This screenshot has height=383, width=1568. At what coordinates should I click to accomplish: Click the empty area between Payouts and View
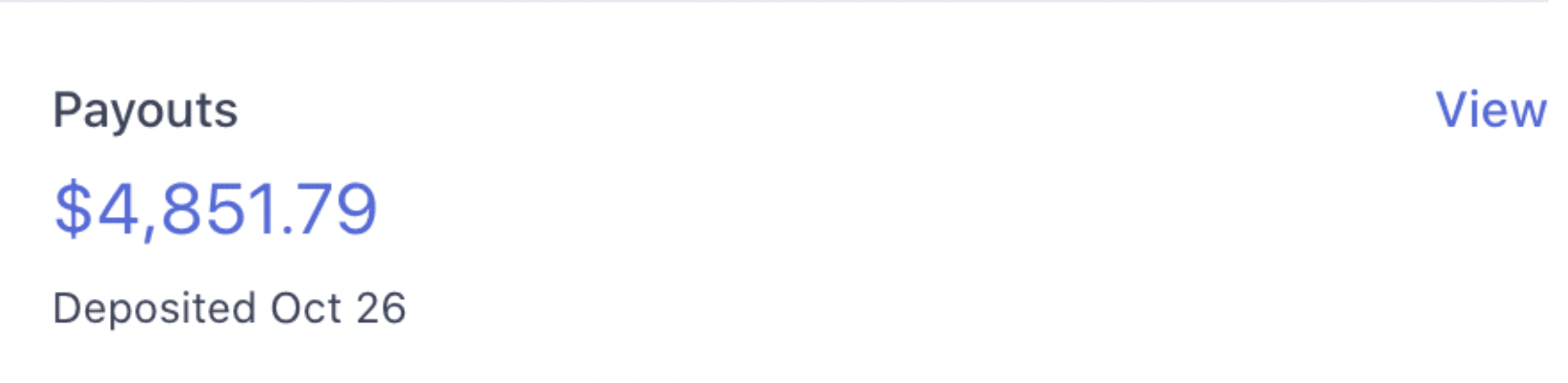click(836, 110)
